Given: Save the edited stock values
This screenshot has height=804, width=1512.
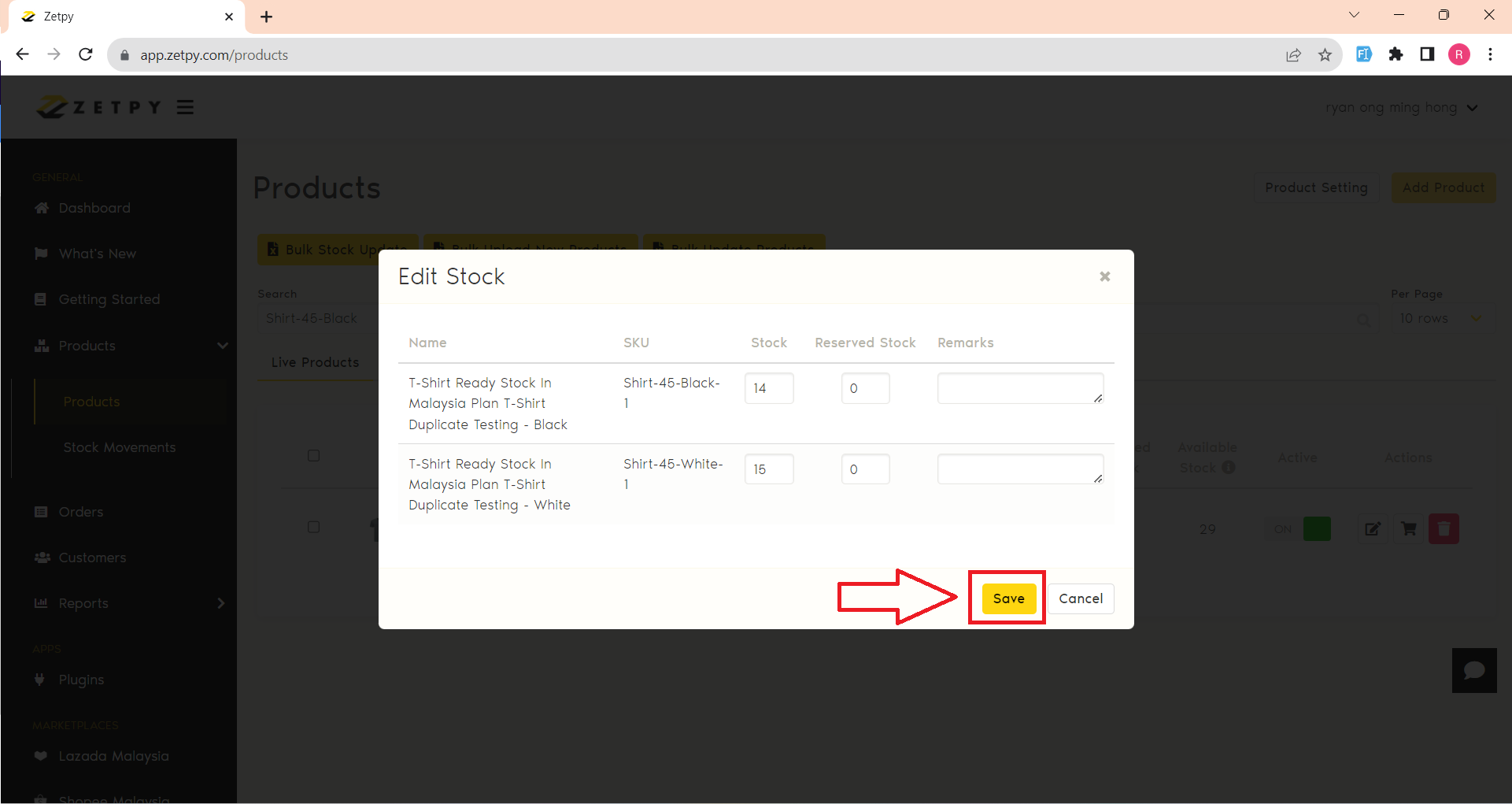Looking at the screenshot, I should (1008, 598).
